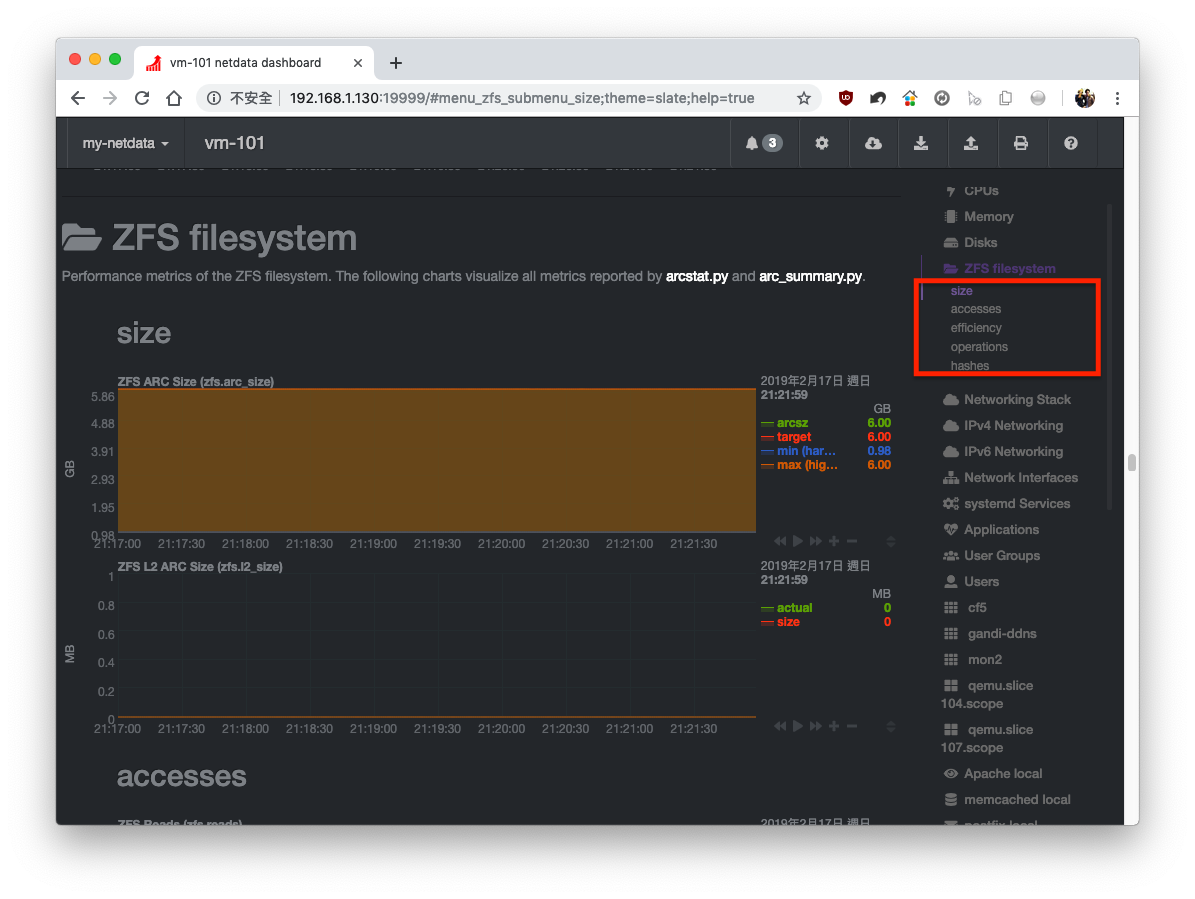Bookmark this page with star icon
1195x899 pixels.
click(x=803, y=98)
